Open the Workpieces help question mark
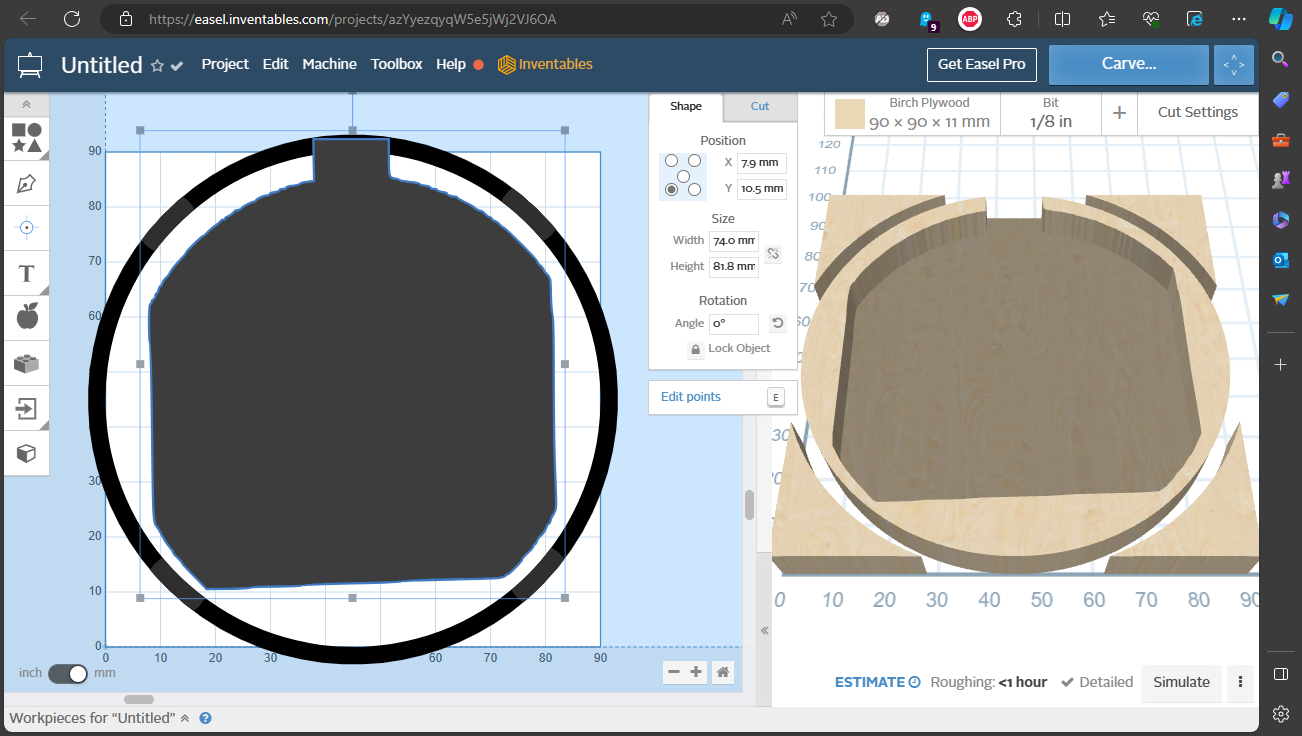The image size is (1302, 736). pyautogui.click(x=205, y=718)
